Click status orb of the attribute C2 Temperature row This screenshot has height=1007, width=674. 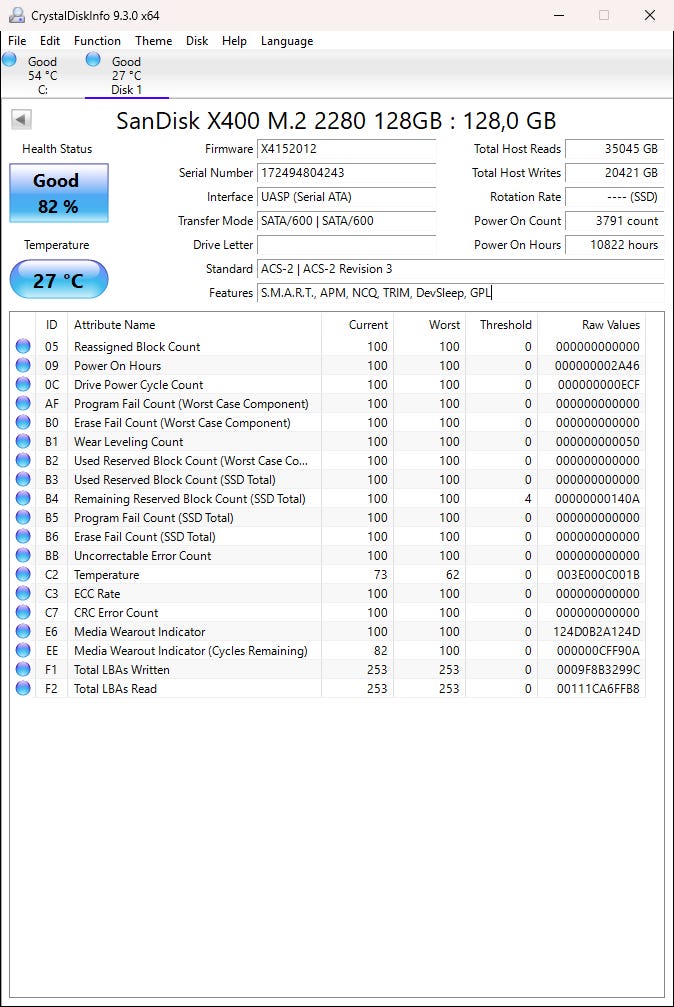(23, 574)
